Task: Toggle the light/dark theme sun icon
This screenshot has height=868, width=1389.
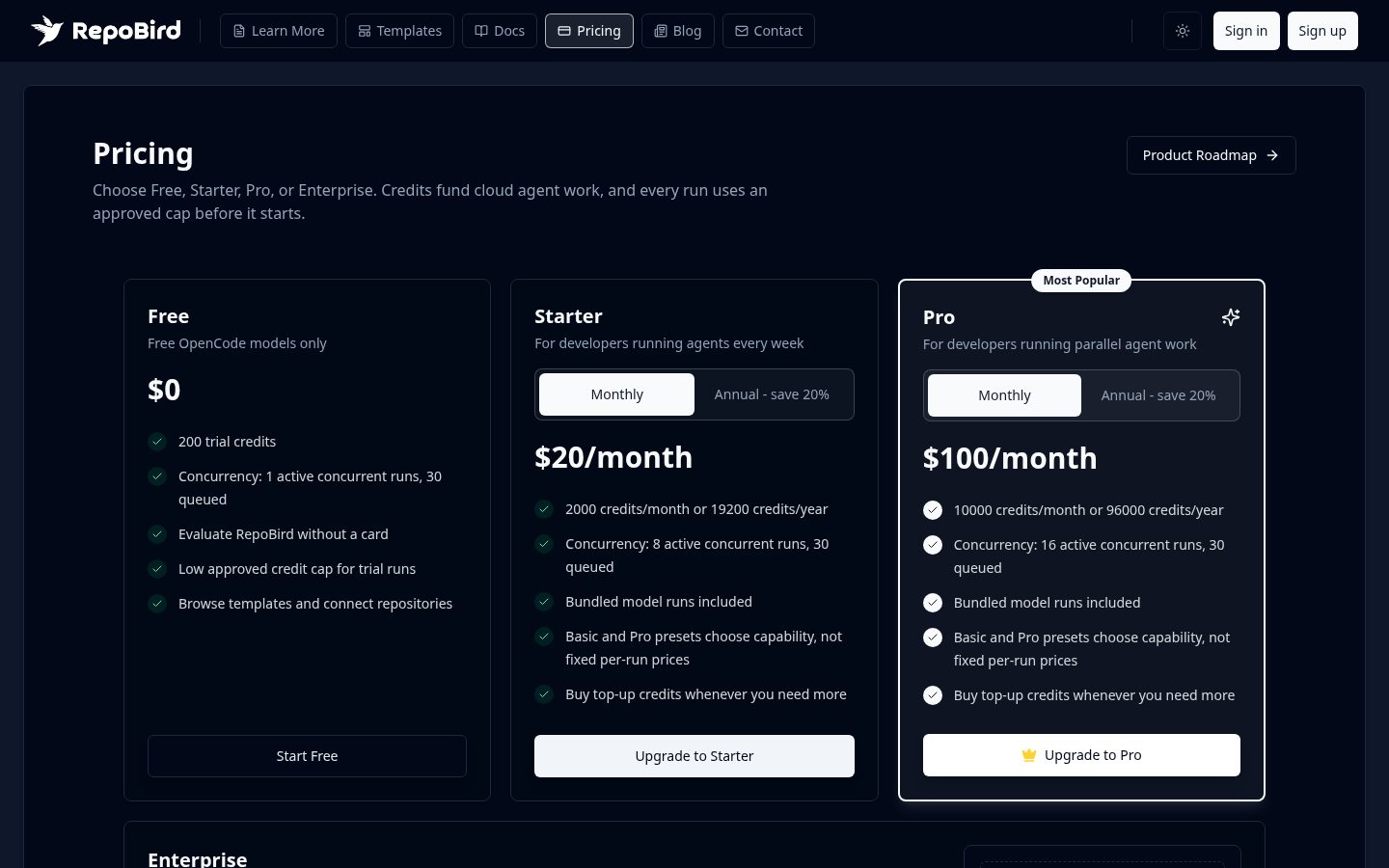Action: pos(1183,31)
